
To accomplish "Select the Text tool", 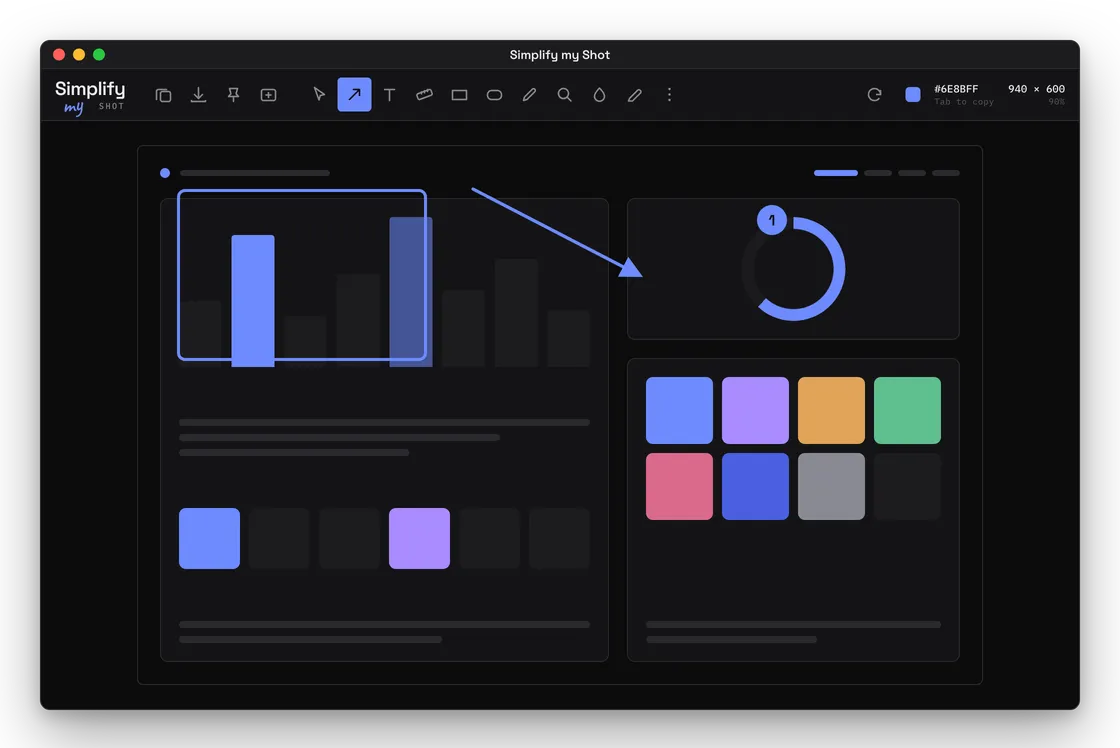I will coord(389,95).
